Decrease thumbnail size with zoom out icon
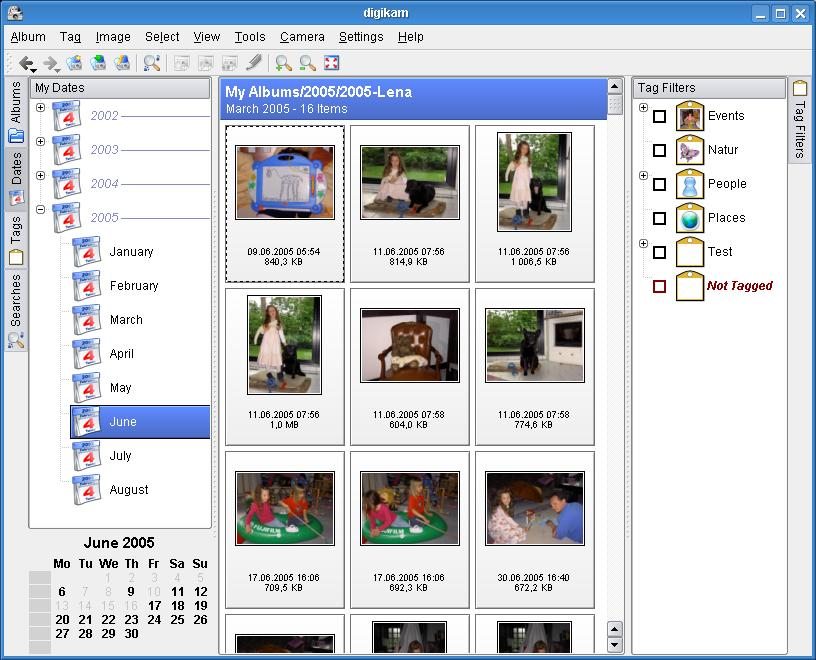 coord(308,63)
